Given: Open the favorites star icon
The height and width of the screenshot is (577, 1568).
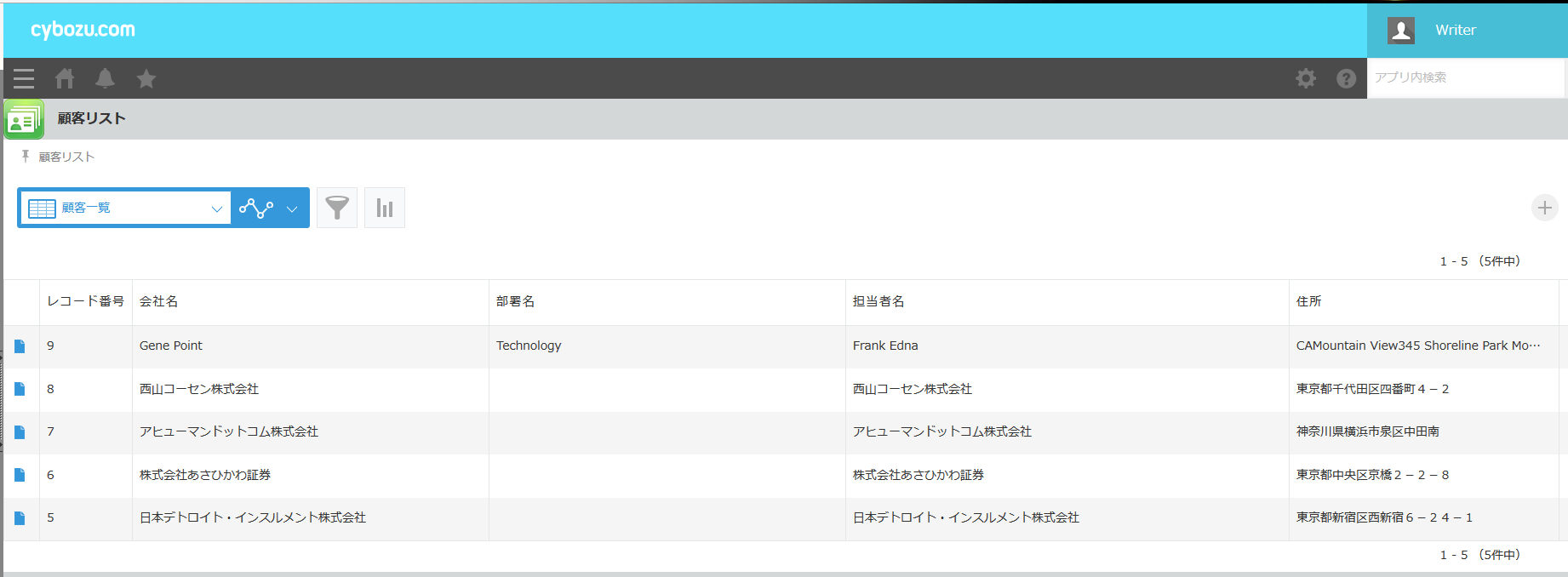Looking at the screenshot, I should point(146,79).
